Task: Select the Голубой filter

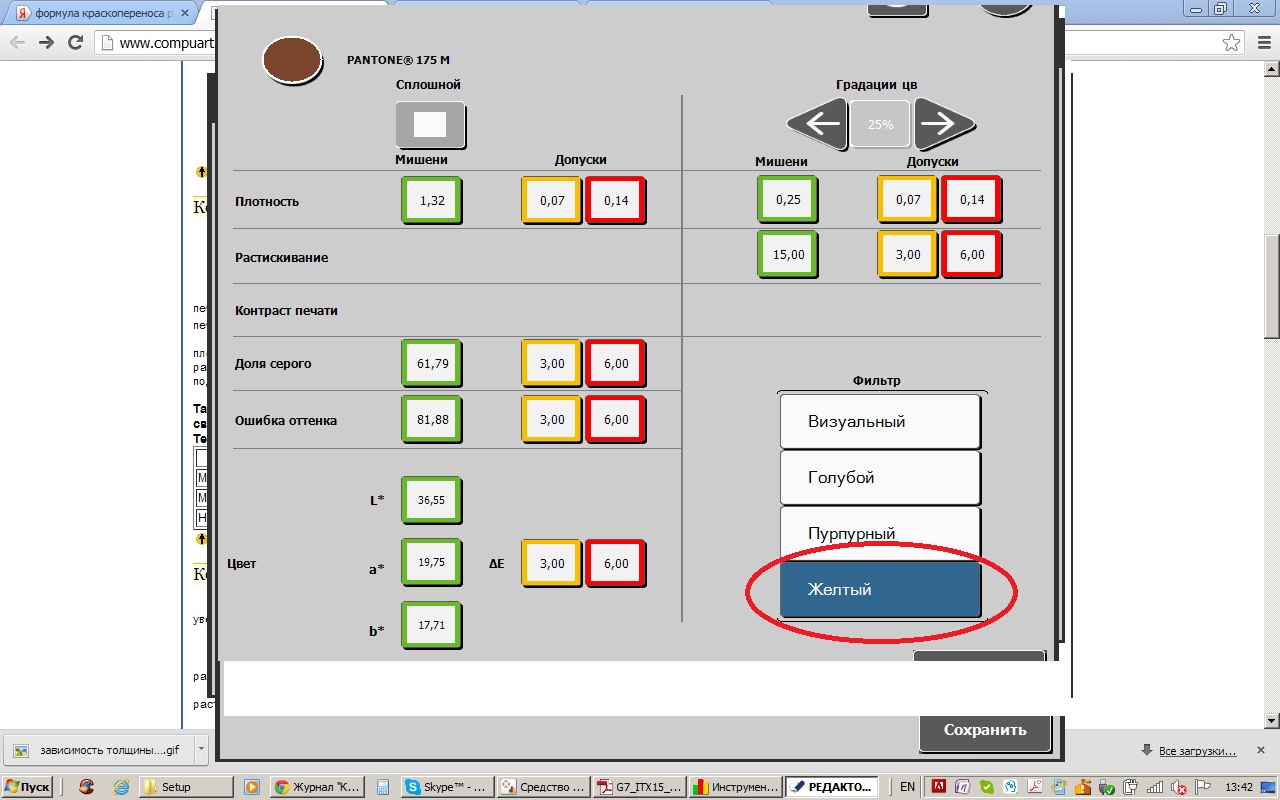Action: pos(880,477)
